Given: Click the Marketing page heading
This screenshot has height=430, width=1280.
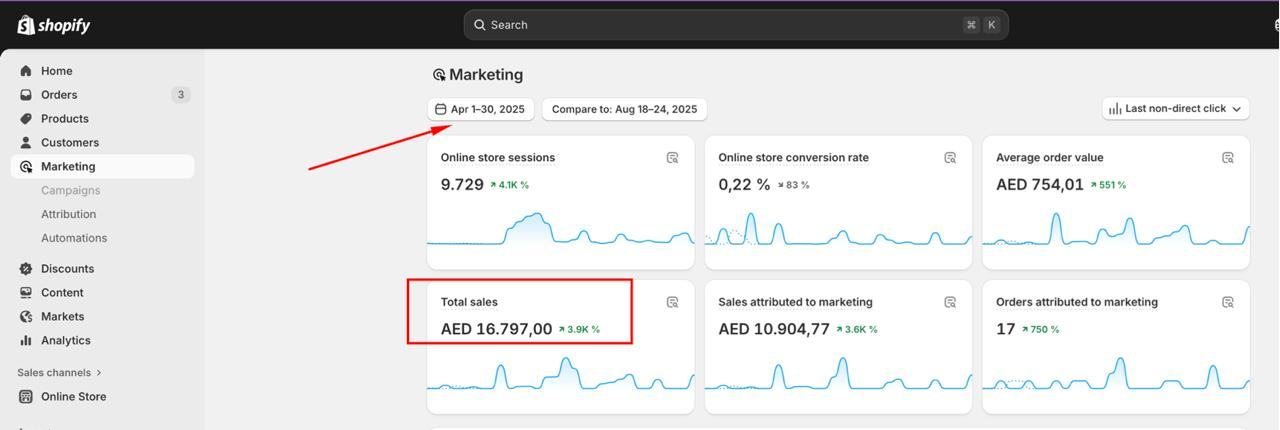Looking at the screenshot, I should [486, 75].
